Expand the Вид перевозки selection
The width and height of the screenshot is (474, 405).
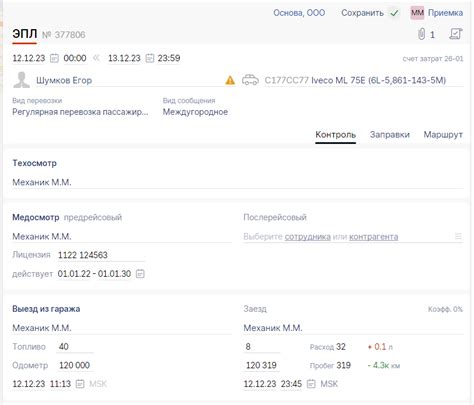click(80, 112)
